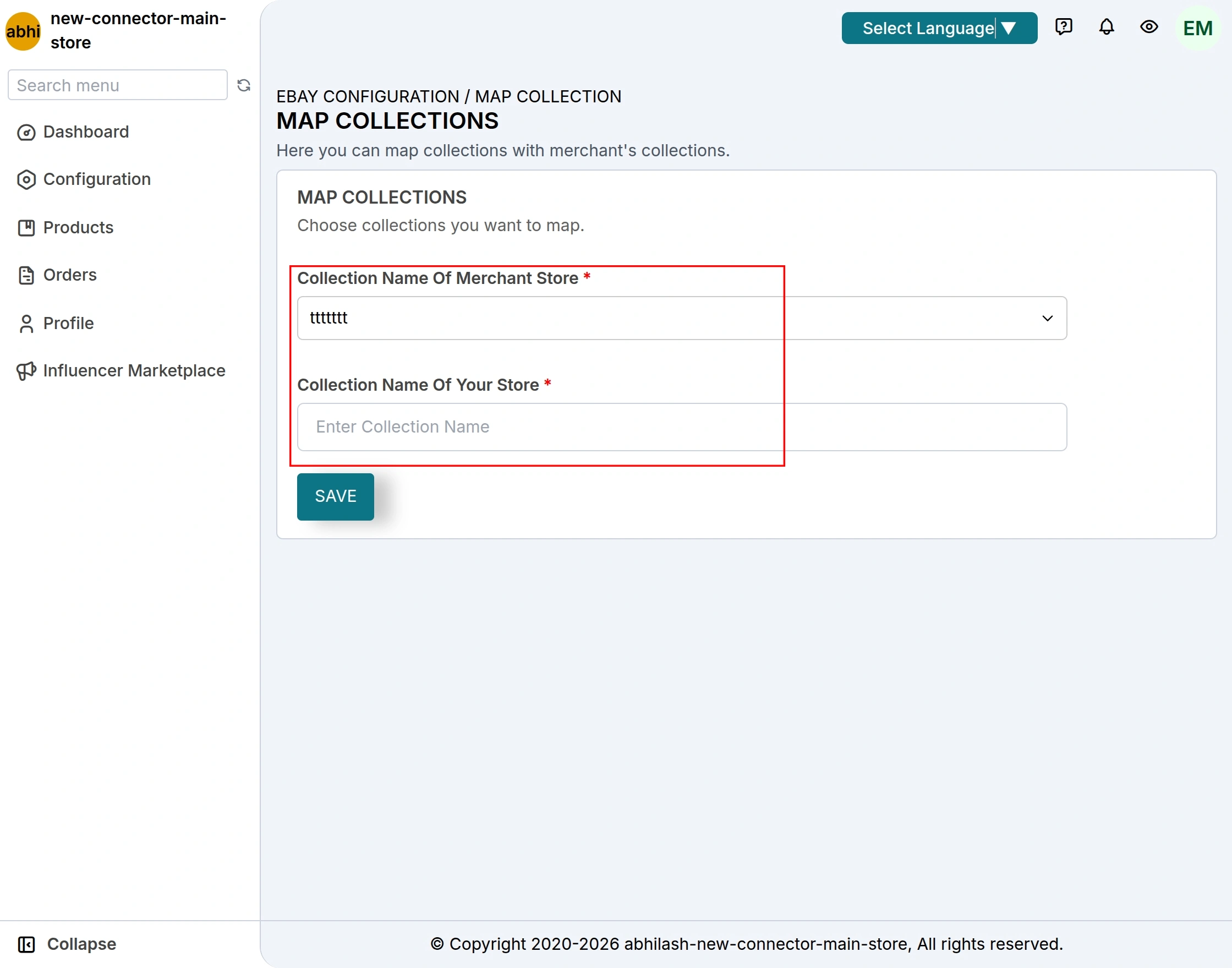
Task: Click the Search menu input box
Action: tap(117, 85)
